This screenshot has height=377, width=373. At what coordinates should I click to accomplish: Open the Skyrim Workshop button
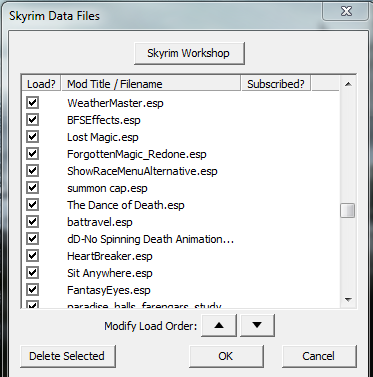pyautogui.click(x=189, y=53)
